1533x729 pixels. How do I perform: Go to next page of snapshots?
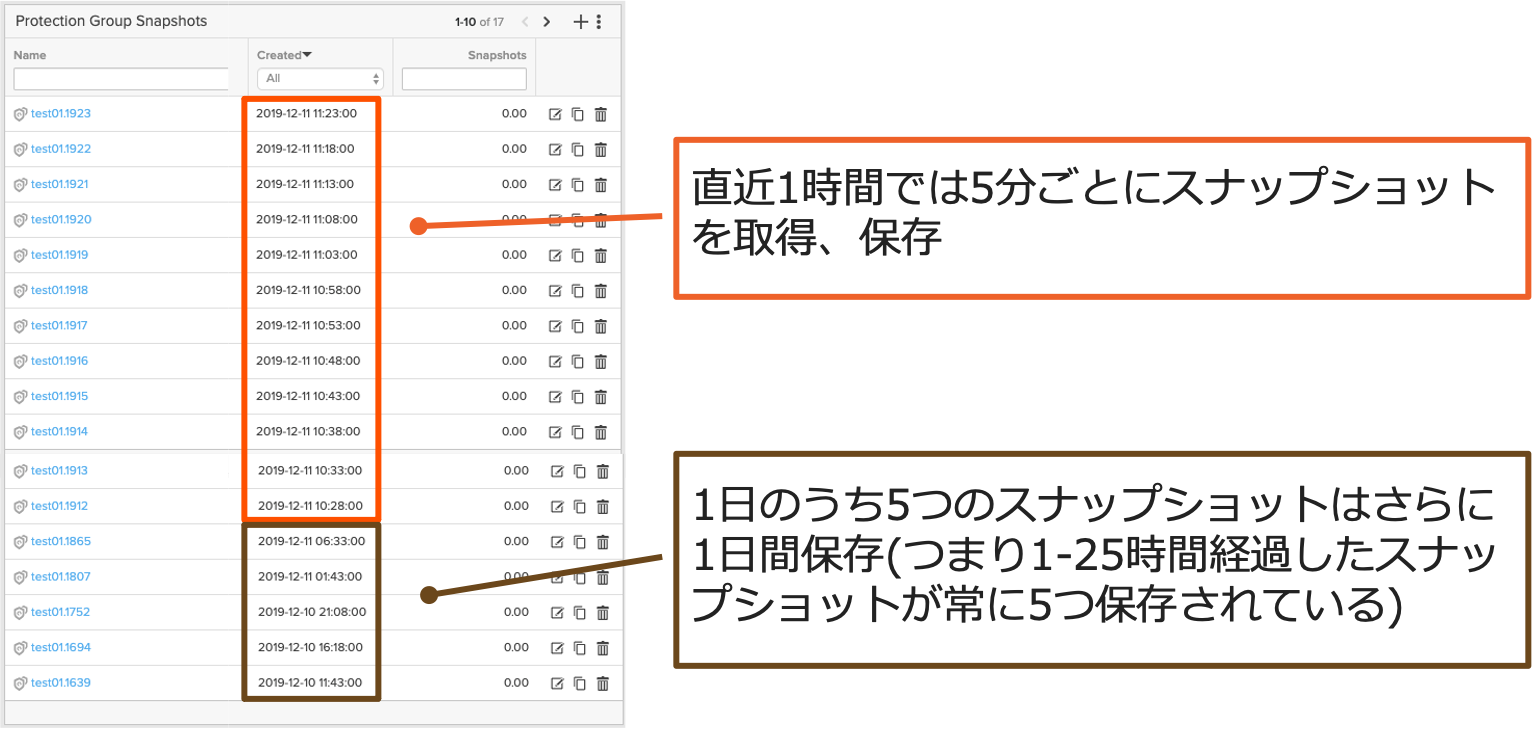pos(547,22)
